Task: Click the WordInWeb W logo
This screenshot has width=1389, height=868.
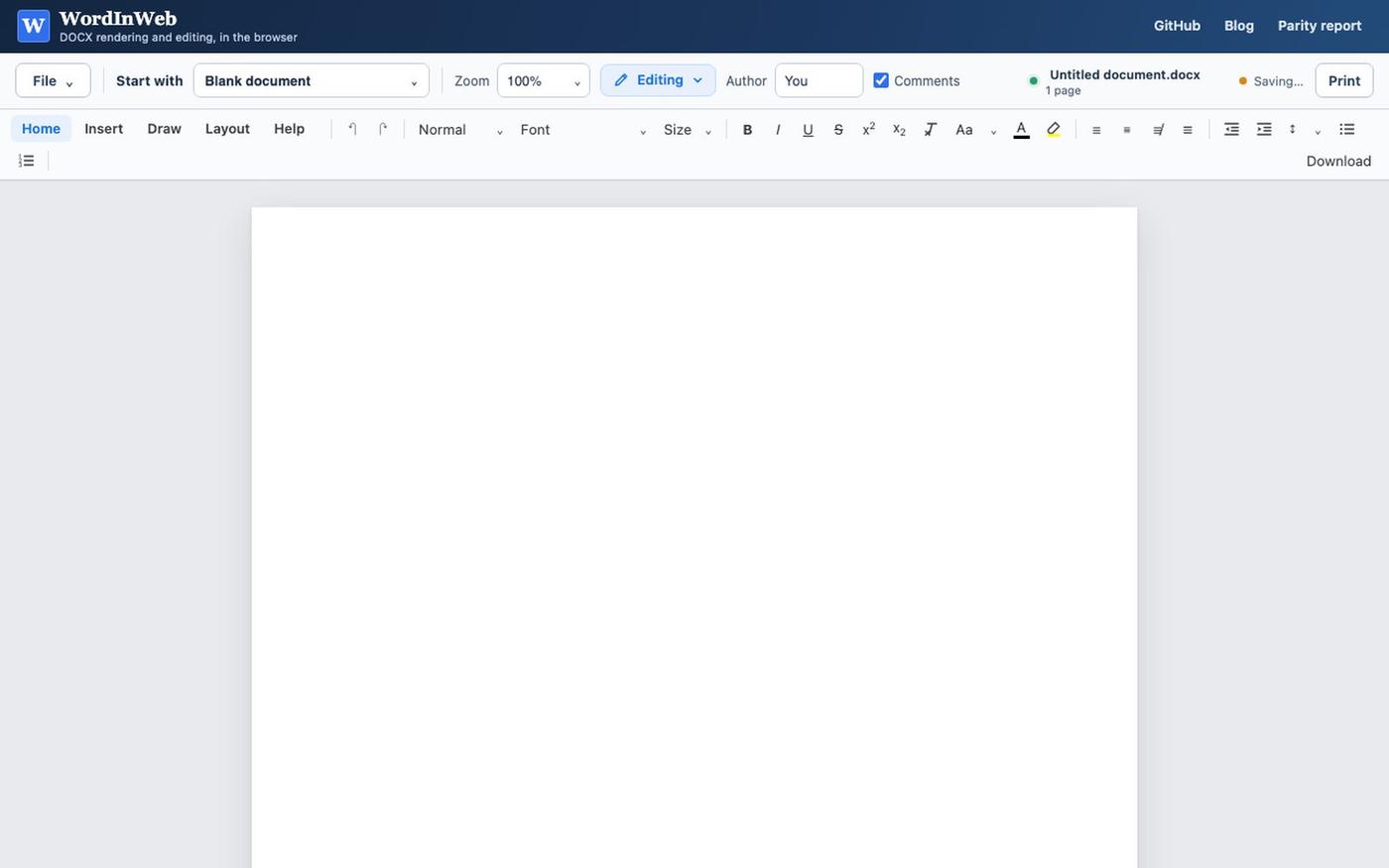Action: (x=34, y=26)
